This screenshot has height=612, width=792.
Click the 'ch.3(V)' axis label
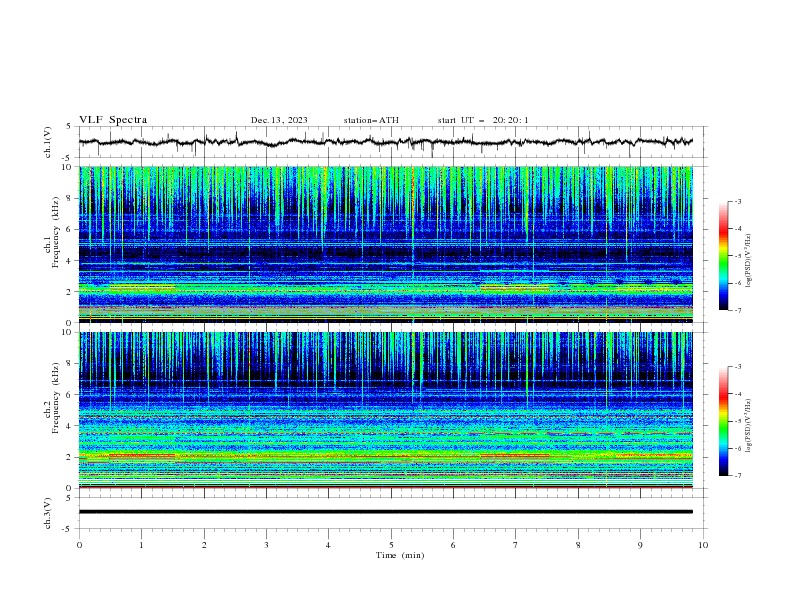pyautogui.click(x=48, y=513)
